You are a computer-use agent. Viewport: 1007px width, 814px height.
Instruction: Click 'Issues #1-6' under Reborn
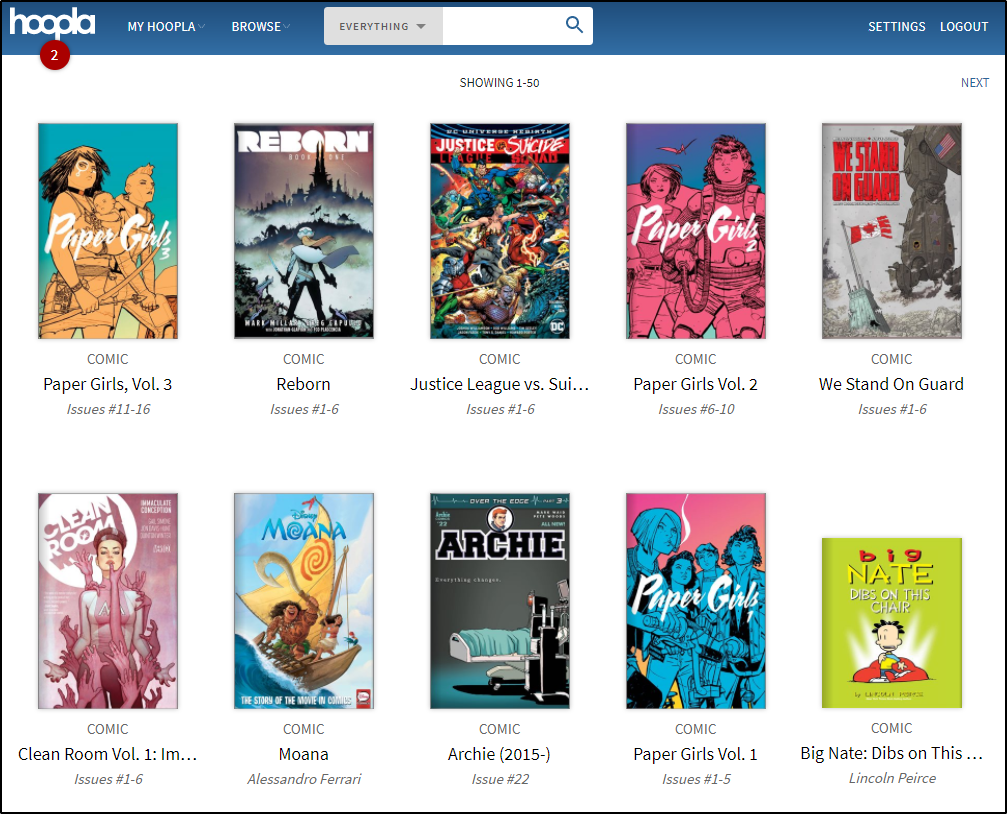[304, 409]
